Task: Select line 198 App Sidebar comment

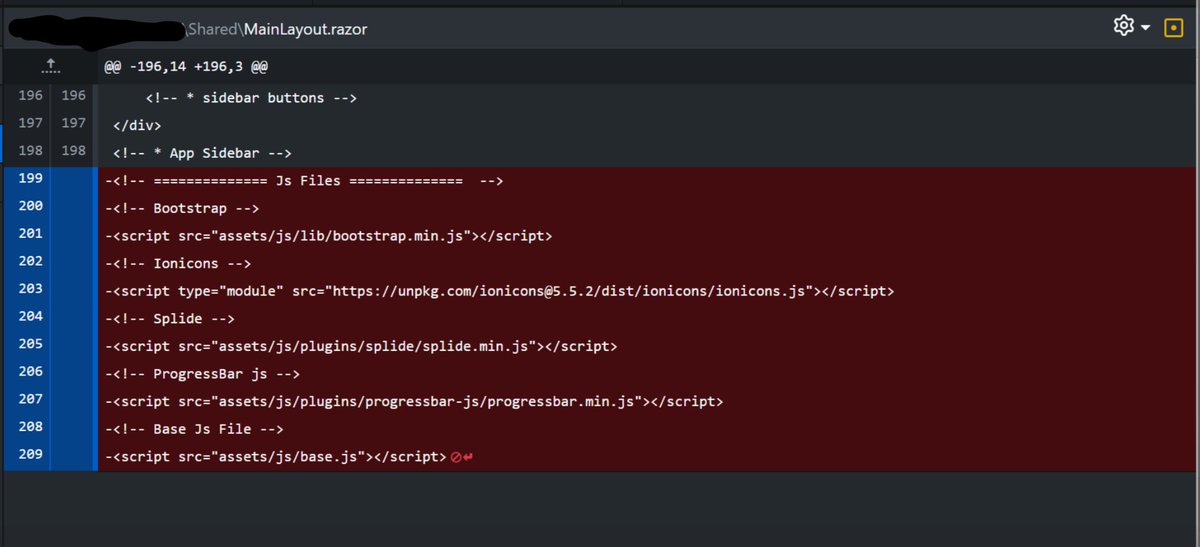Action: pos(202,153)
